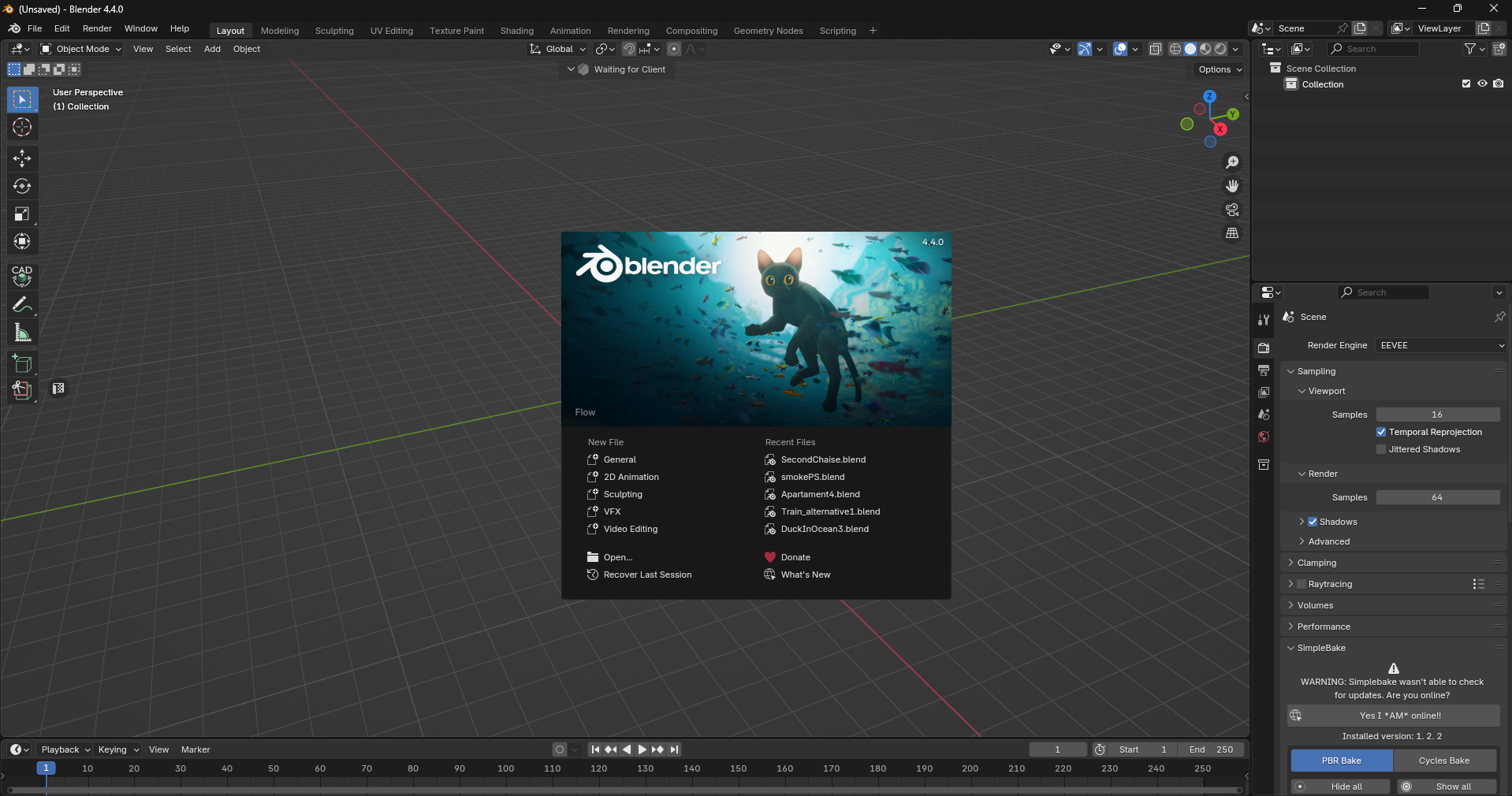1512x796 pixels.
Task: Open the File menu
Action: (35, 28)
